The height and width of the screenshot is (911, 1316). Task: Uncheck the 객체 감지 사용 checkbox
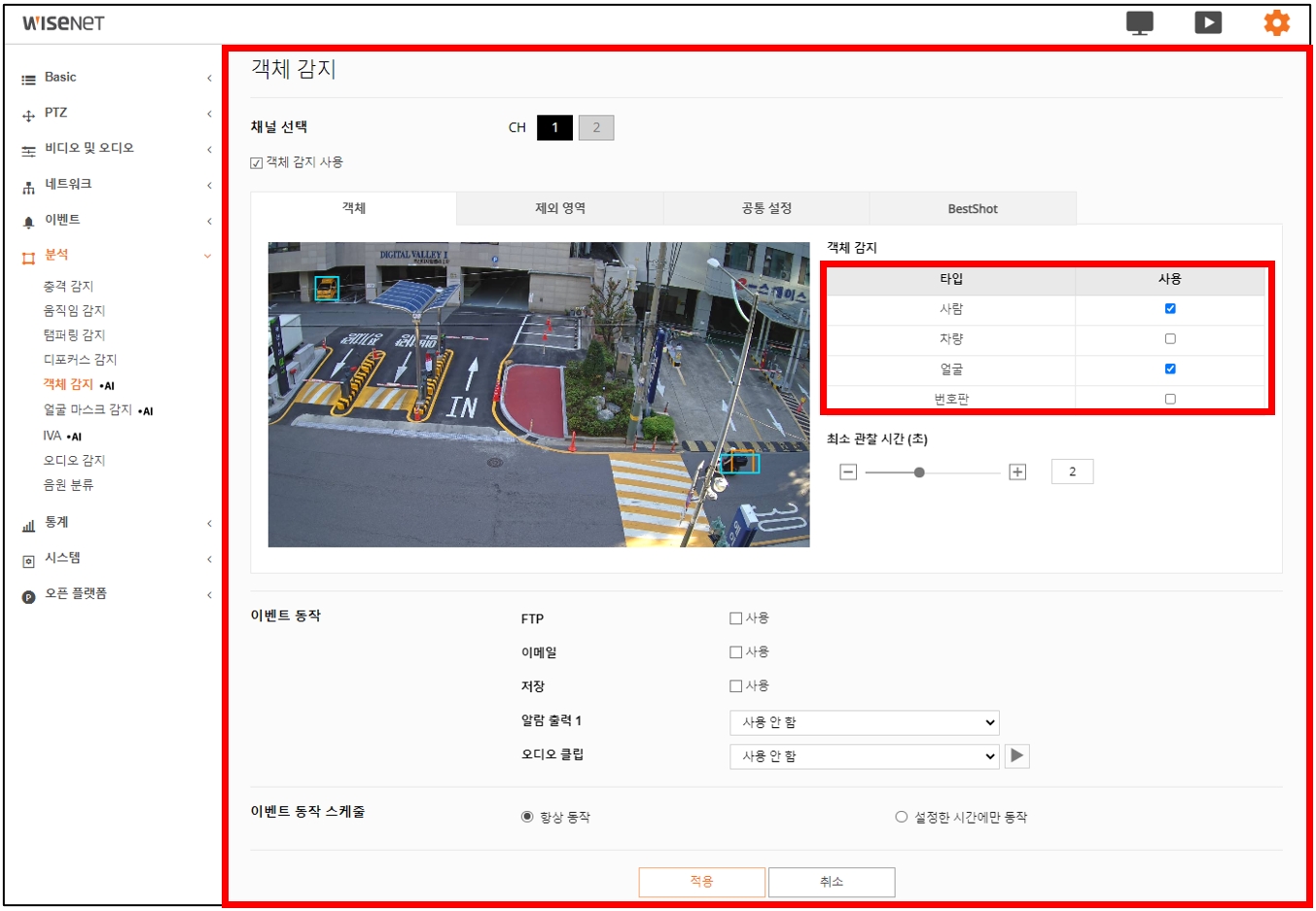click(x=257, y=163)
